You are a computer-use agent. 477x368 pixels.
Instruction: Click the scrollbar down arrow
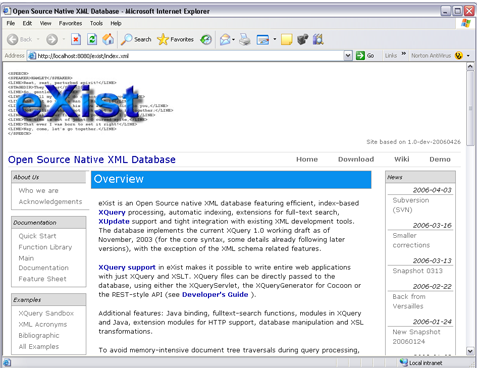470,351
